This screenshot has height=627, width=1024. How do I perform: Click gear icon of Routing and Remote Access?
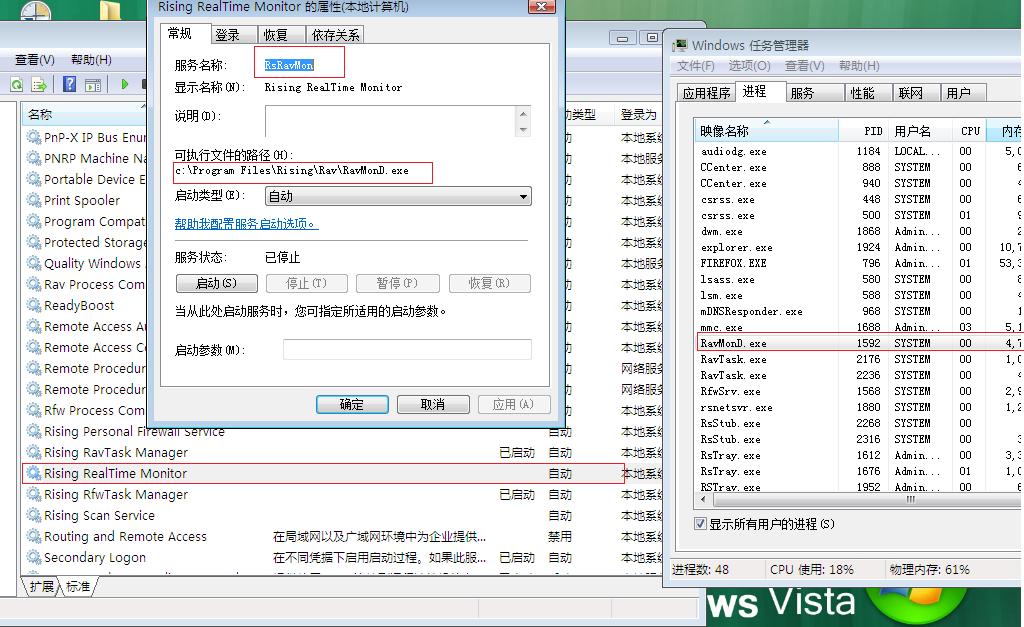pos(34,536)
